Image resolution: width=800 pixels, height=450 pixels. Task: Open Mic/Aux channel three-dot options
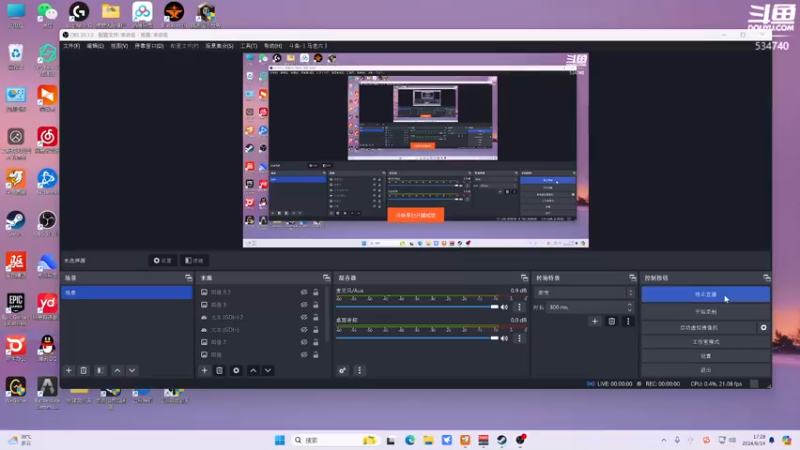519,307
